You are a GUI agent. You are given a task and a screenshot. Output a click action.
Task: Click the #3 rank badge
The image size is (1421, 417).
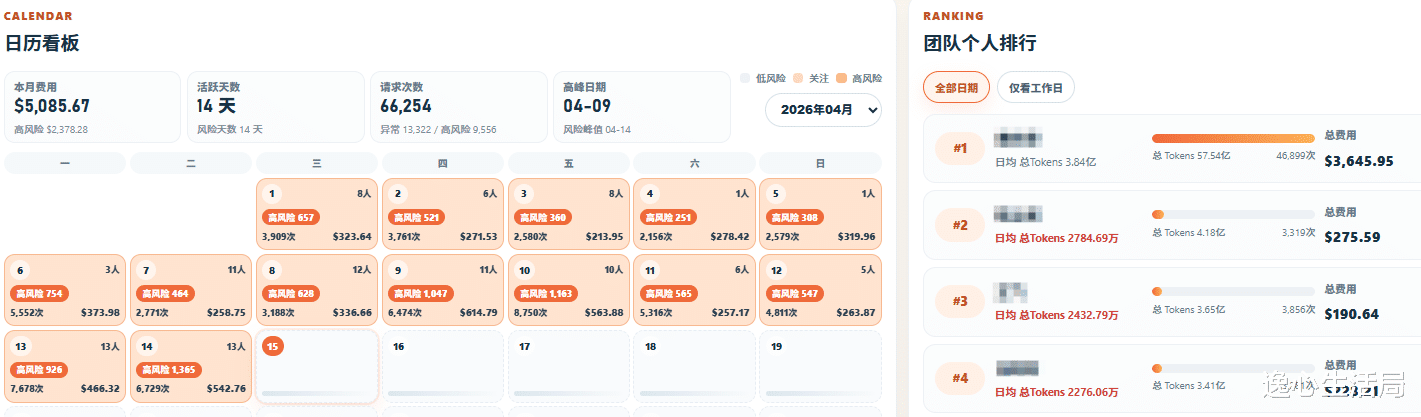960,301
